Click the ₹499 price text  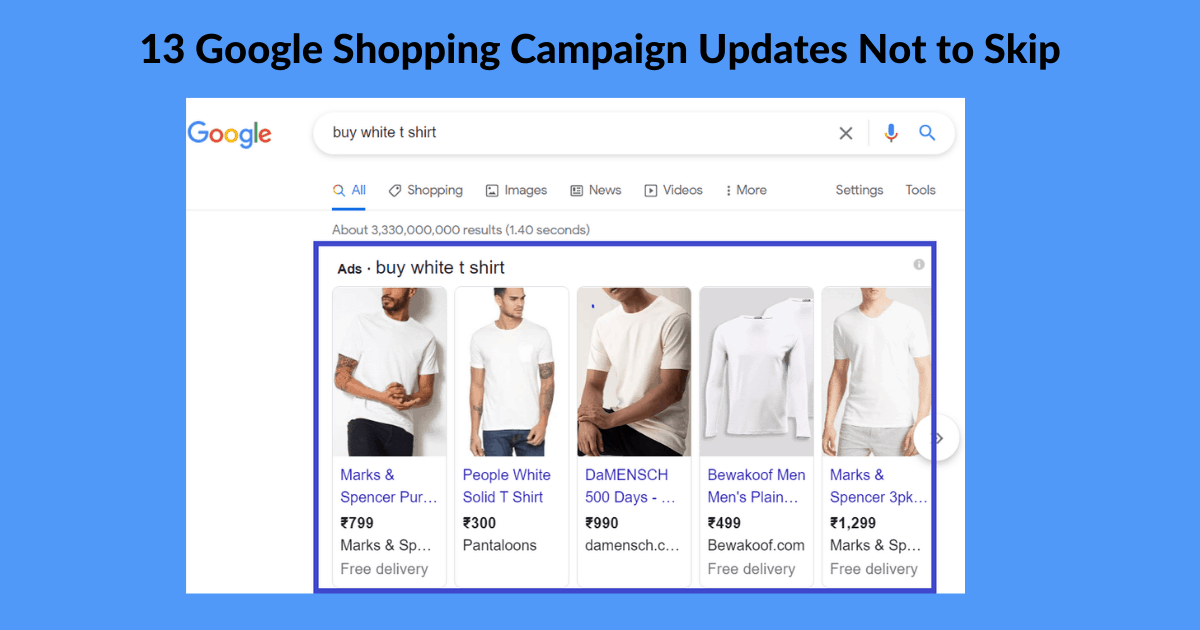[725, 523]
